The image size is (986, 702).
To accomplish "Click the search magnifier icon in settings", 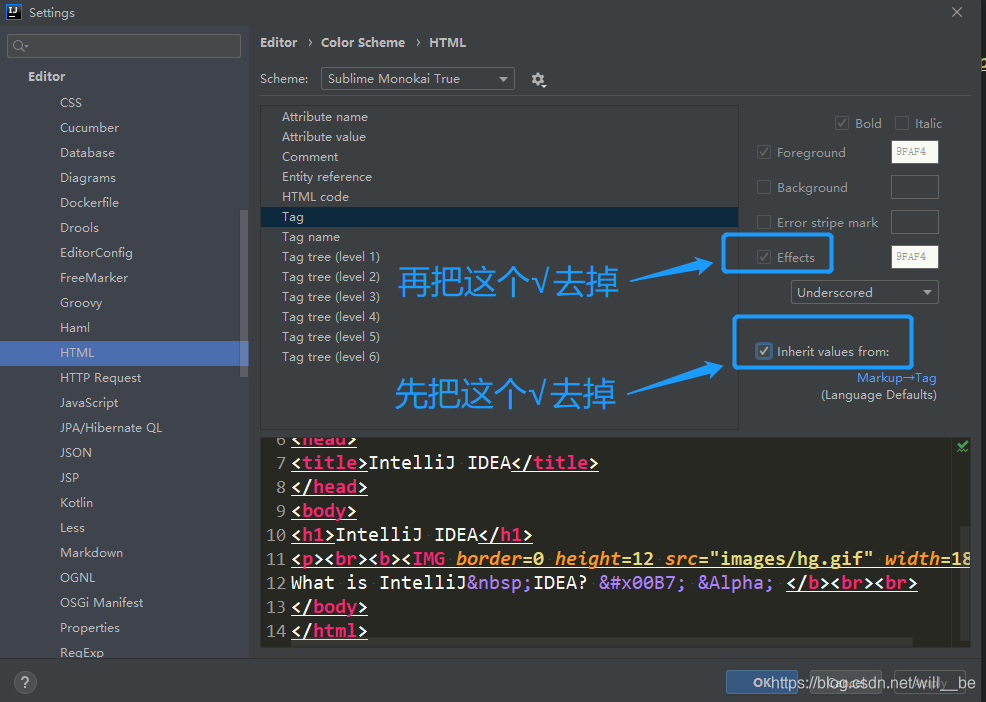I will 20,46.
